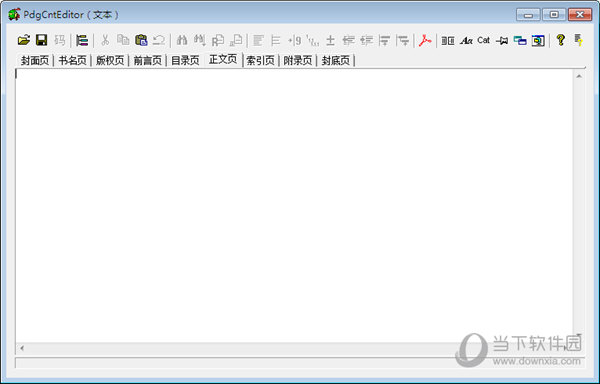Click the vertical bar list-lines icon

pyautogui.click(x=276, y=40)
